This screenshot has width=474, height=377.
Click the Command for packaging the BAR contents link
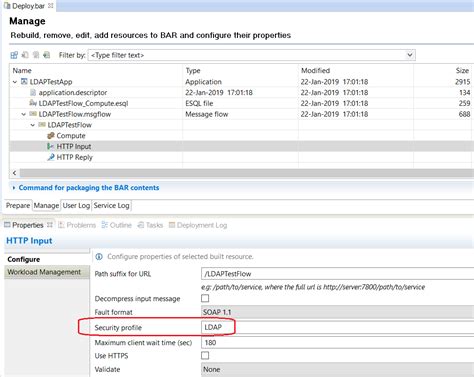click(x=89, y=188)
